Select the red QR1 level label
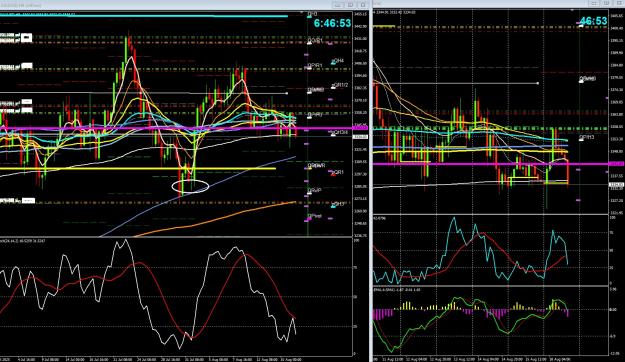The image size is (625, 362). coord(337,172)
